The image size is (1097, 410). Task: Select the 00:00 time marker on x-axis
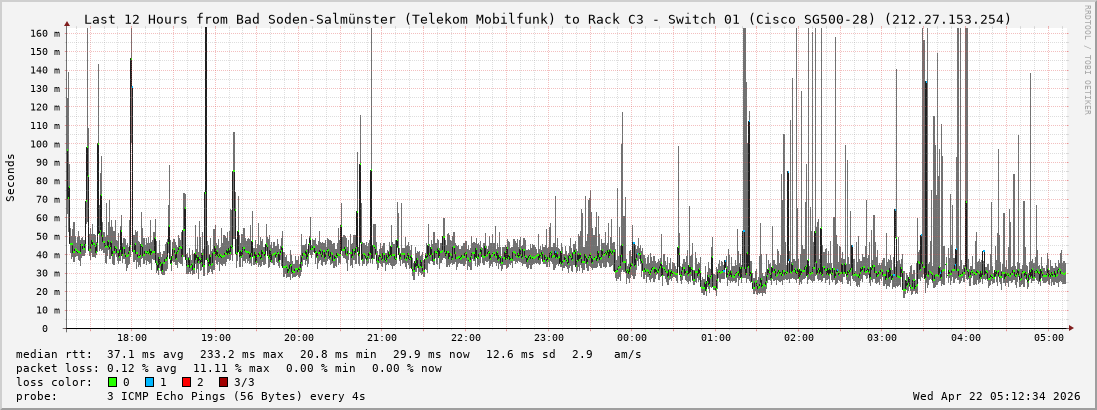(632, 339)
